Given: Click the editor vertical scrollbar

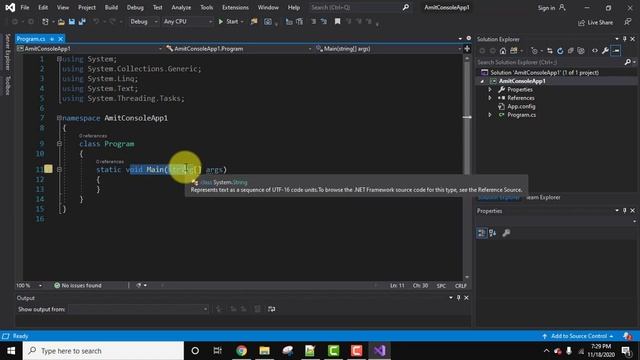Looking at the screenshot, I should [467, 167].
